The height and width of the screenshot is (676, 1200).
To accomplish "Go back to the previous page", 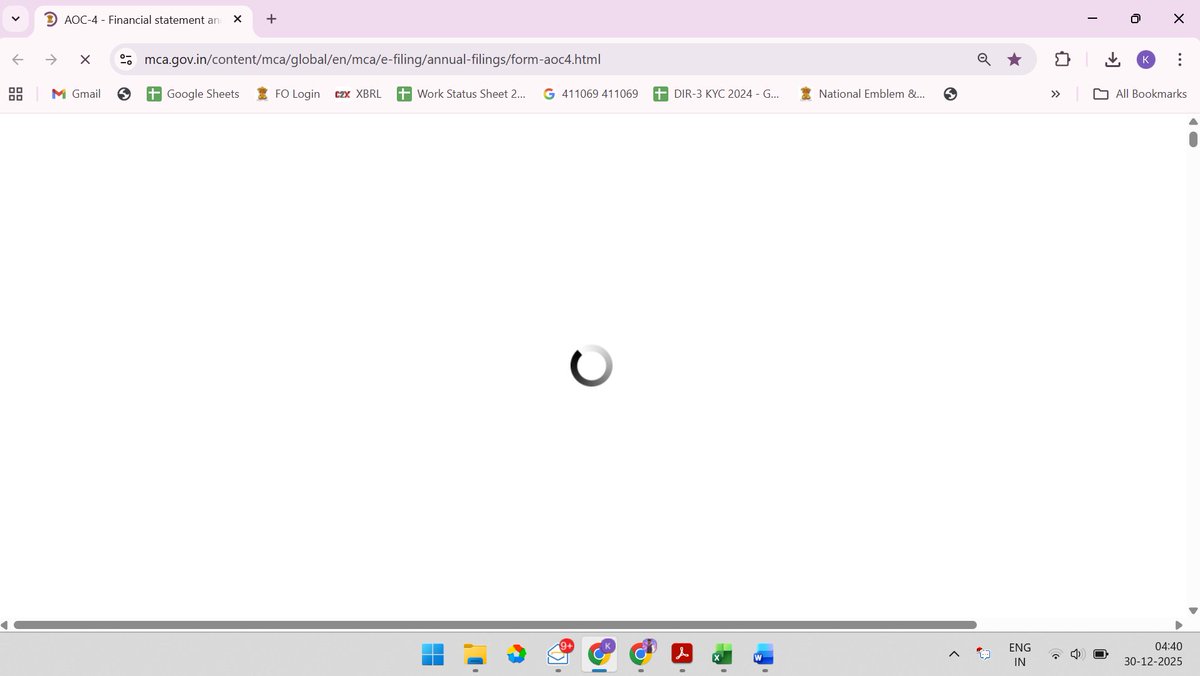I will pyautogui.click(x=17, y=60).
